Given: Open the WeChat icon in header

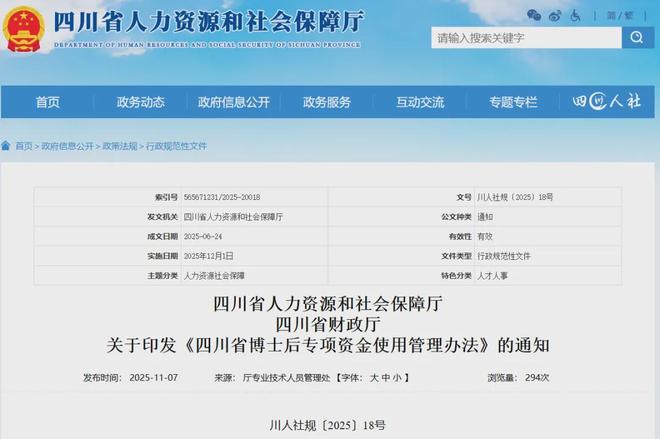Looking at the screenshot, I should pyautogui.click(x=534, y=16).
